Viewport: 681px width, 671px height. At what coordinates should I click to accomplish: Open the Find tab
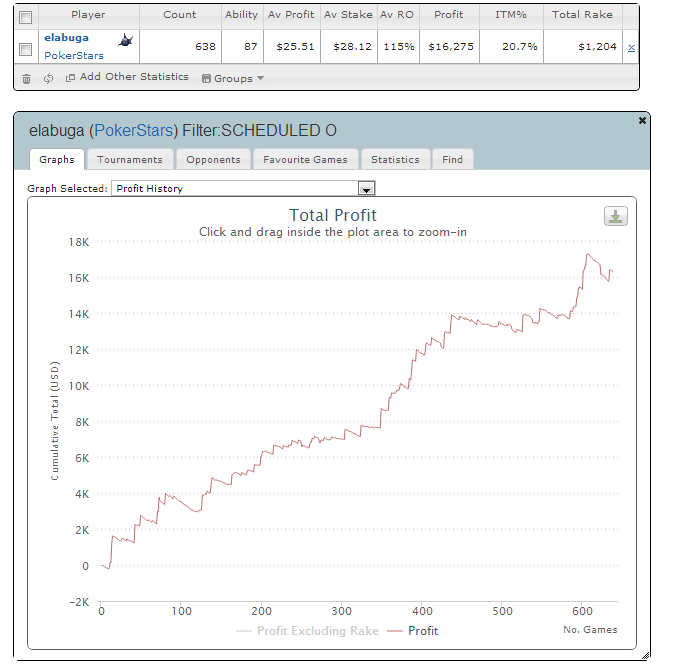point(453,159)
